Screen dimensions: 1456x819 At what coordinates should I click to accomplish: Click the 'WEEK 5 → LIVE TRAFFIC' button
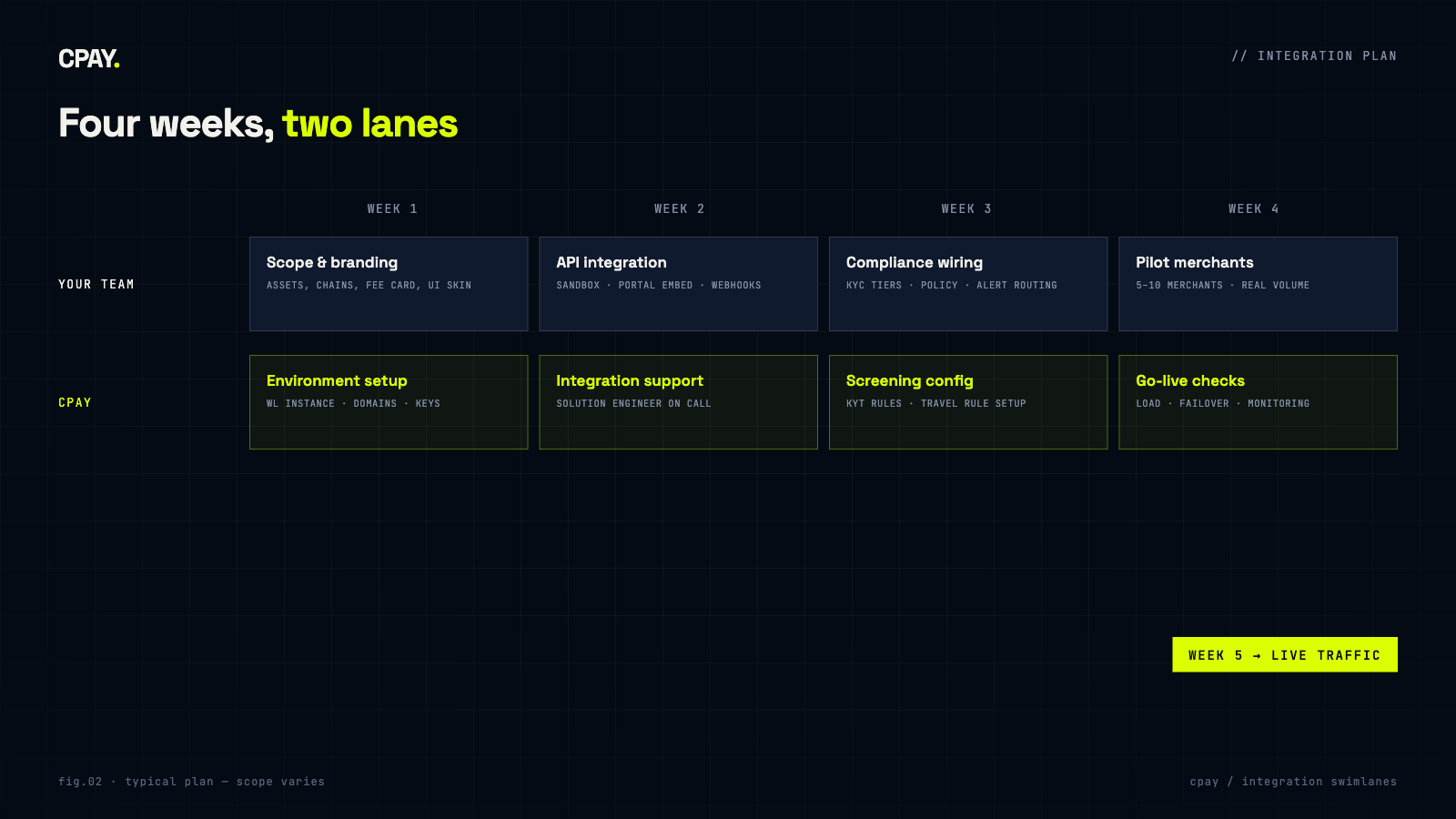pos(1285,655)
